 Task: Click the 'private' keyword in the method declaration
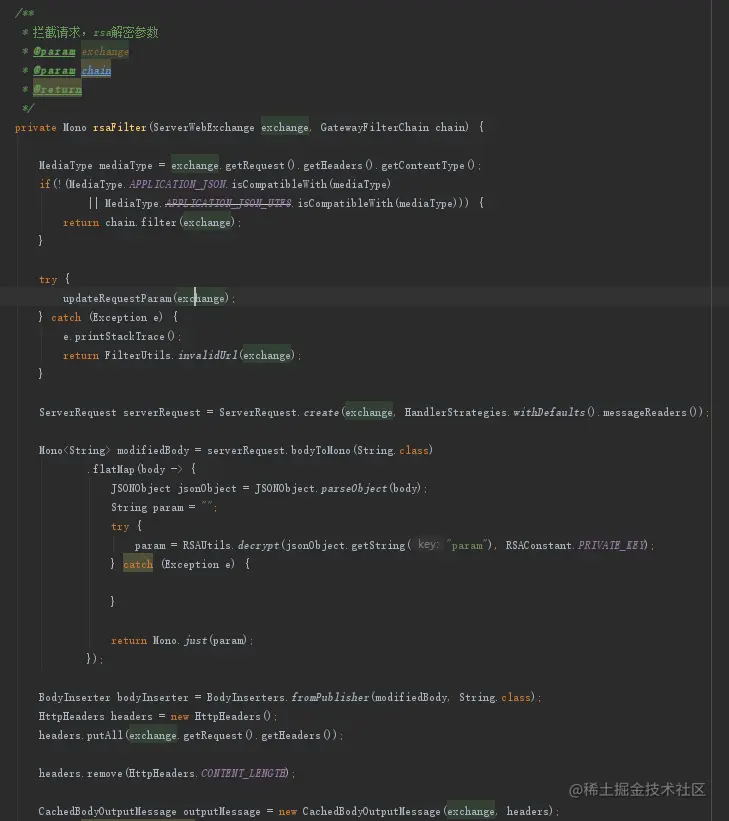pyautogui.click(x=36, y=128)
